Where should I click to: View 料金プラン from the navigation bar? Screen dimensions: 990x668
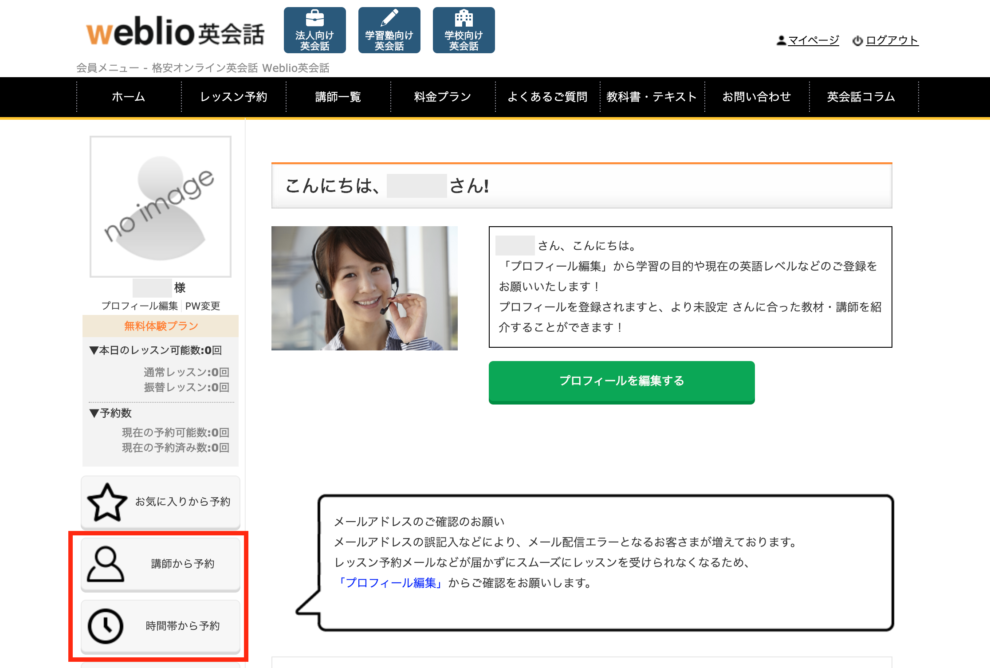click(440, 97)
